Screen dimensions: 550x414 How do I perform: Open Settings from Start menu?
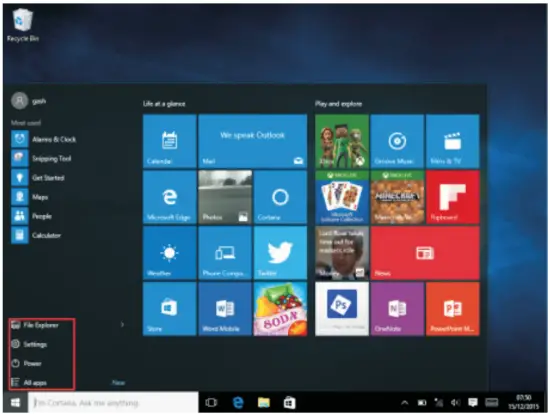click(29, 344)
